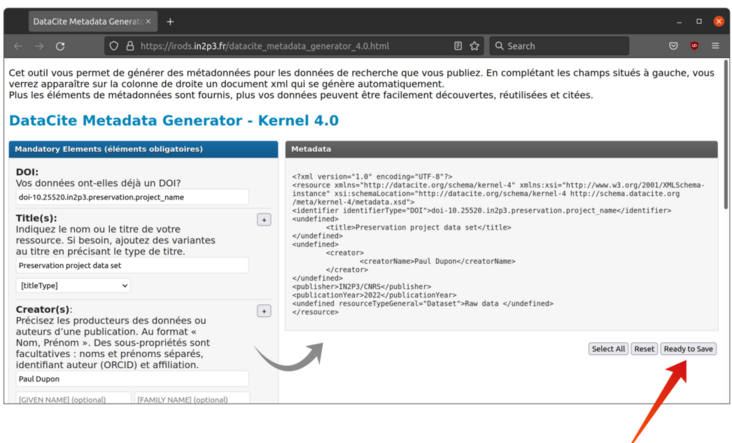Click the xml version declaration line
The height and width of the screenshot is (443, 732).
click(373, 176)
